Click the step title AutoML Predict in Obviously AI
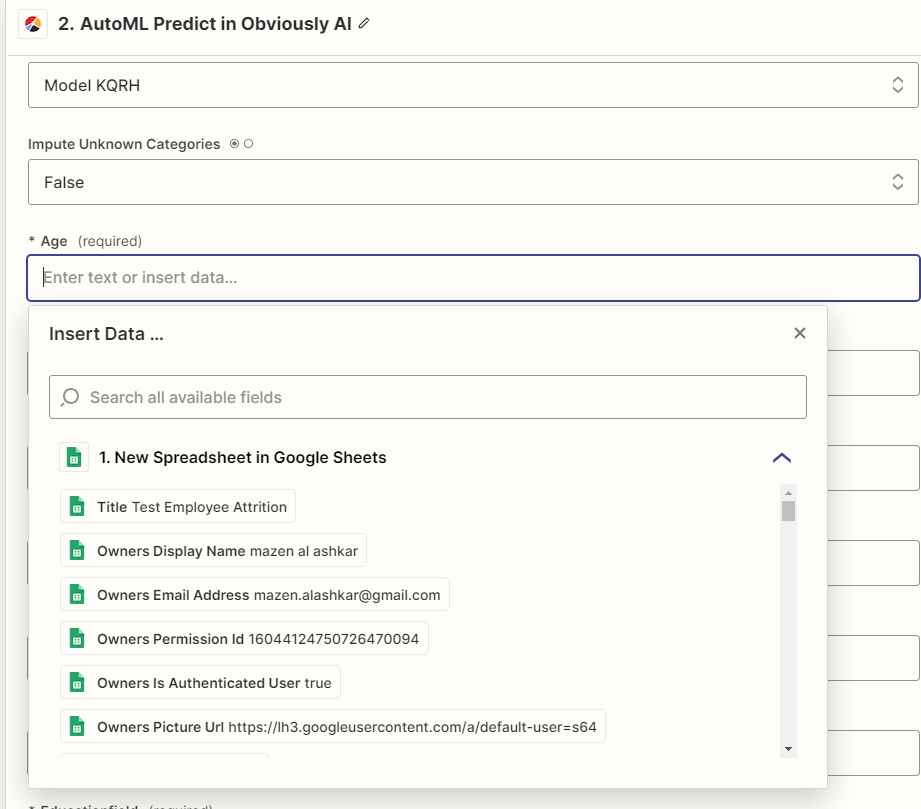Screen dimensions: 921x809 [x=204, y=24]
